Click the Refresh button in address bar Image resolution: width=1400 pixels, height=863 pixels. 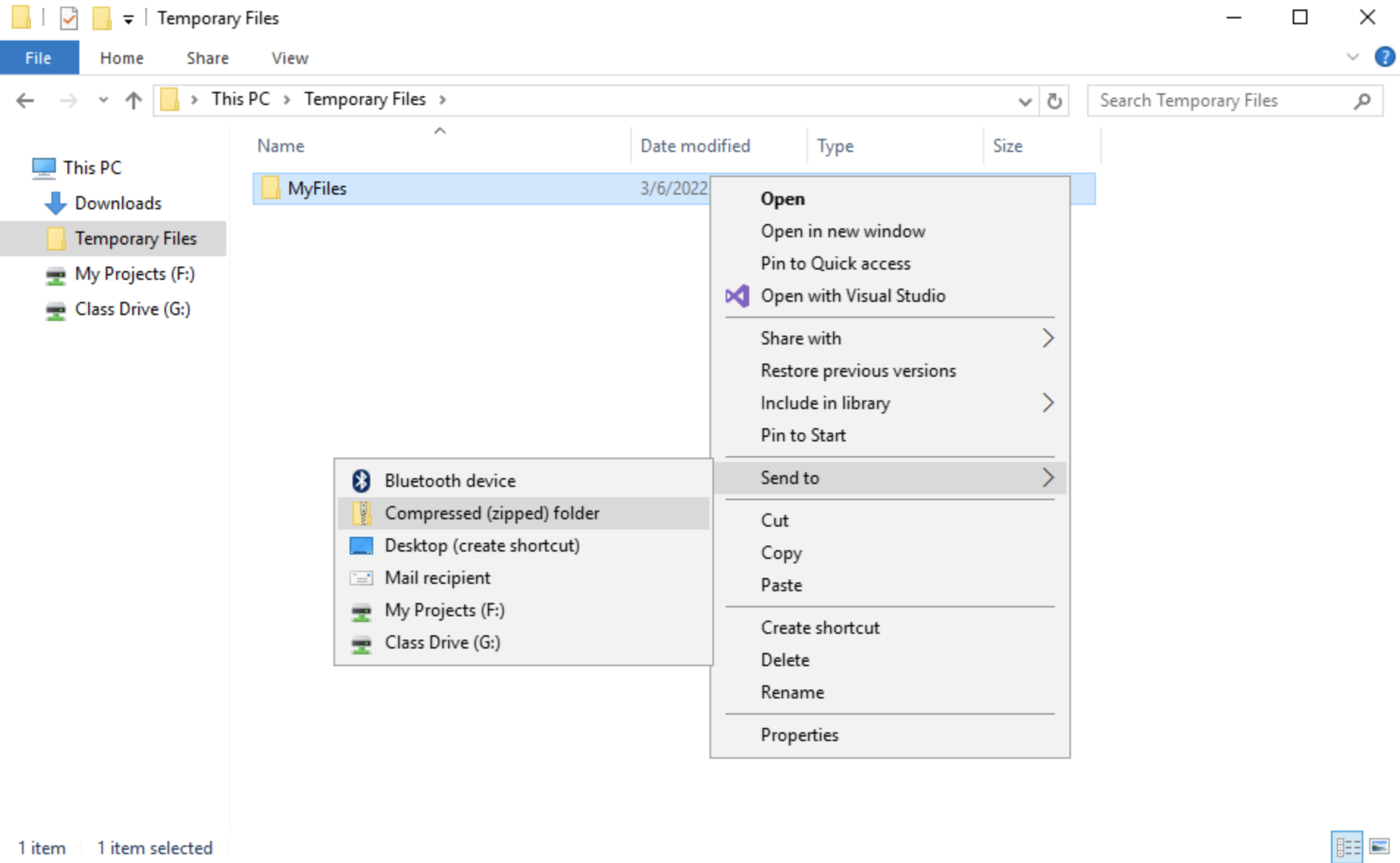(1054, 101)
